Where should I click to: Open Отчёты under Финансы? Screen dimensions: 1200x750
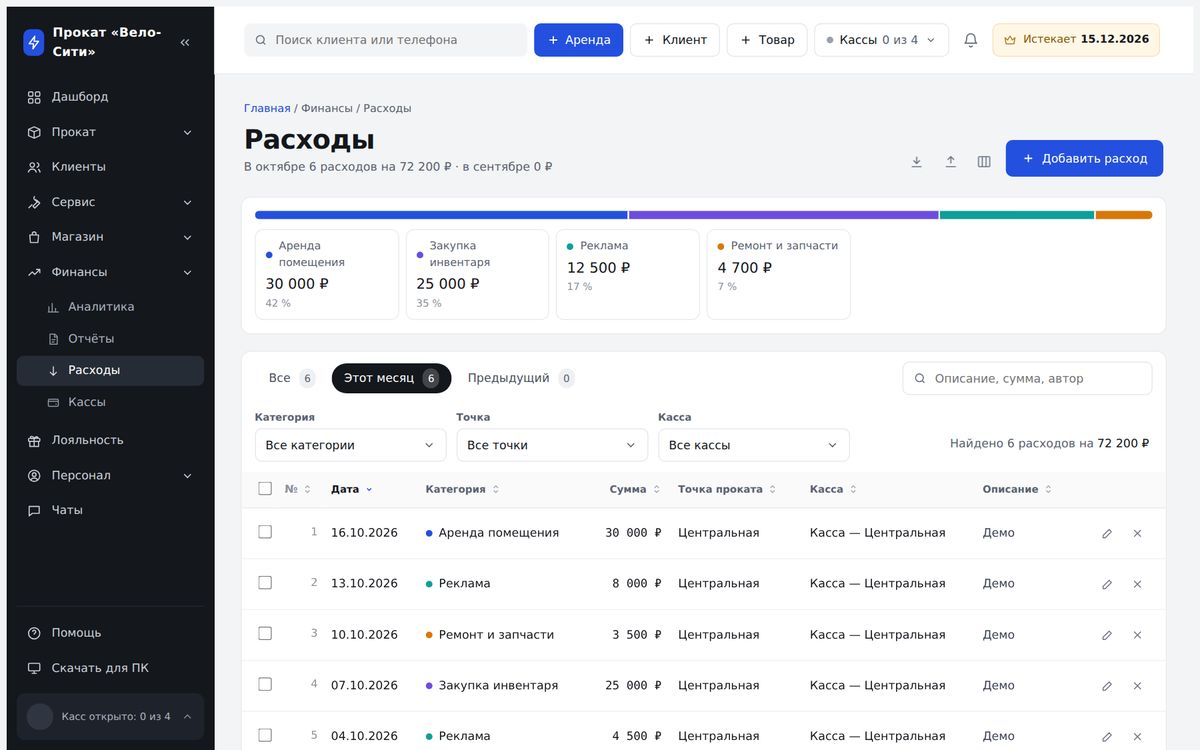pos(110,339)
